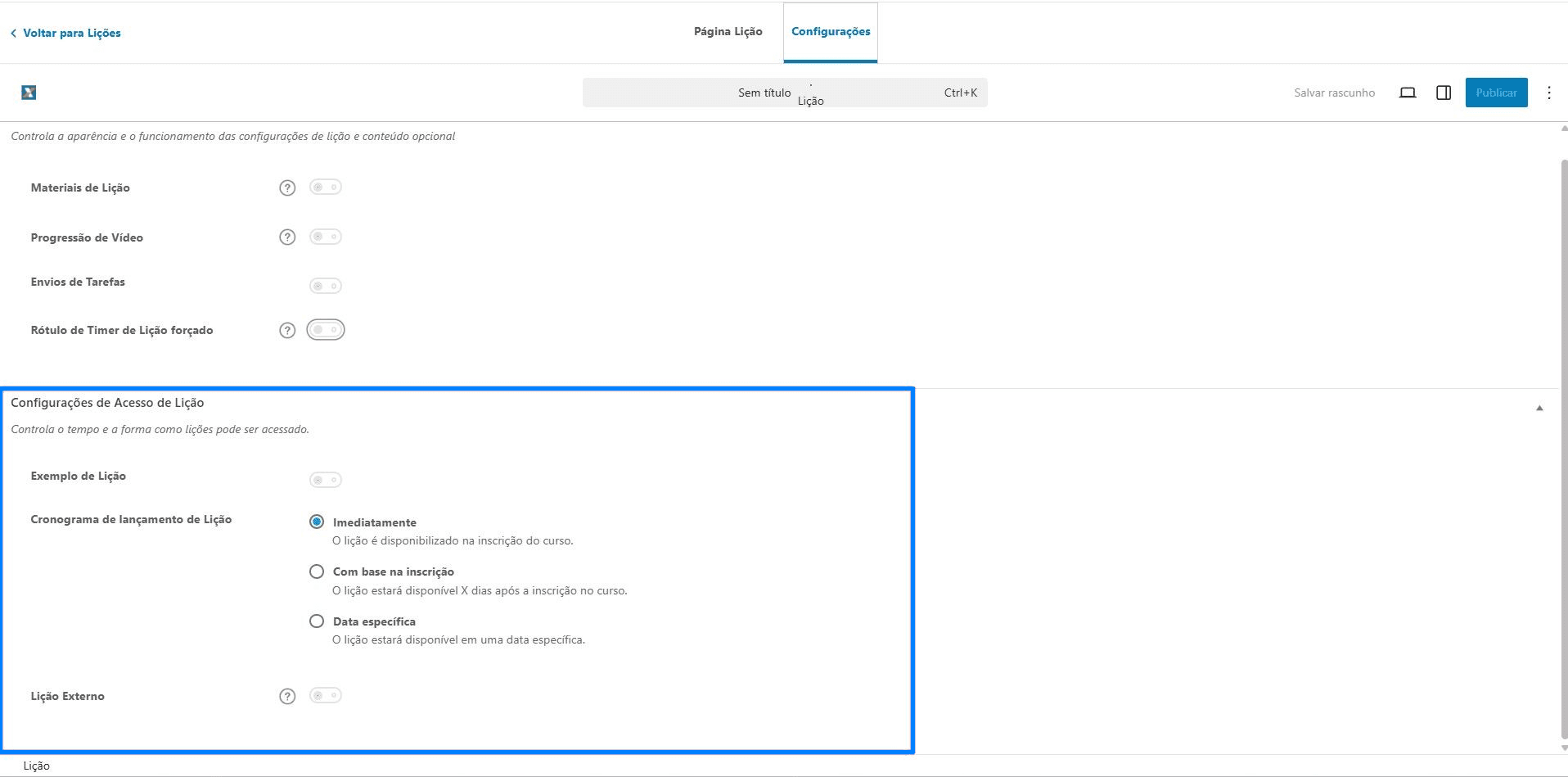This screenshot has height=777, width=1568.
Task: Open the Sem título command search field
Action: tap(785, 93)
